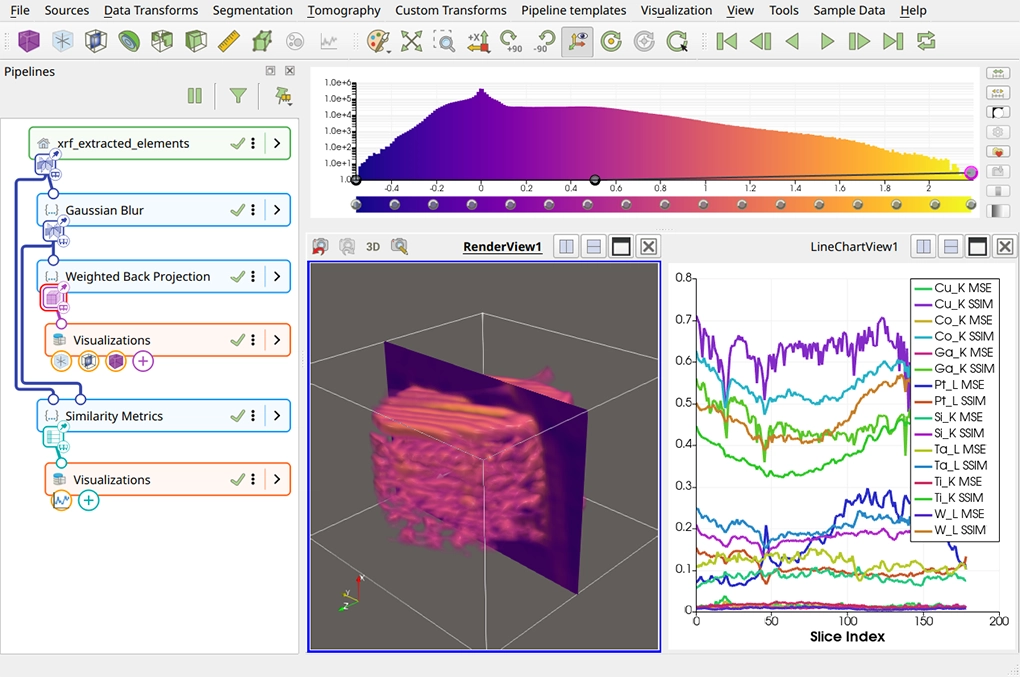Add the Outline module snowflake icon
This screenshot has width=1020, height=677.
coord(62,41)
